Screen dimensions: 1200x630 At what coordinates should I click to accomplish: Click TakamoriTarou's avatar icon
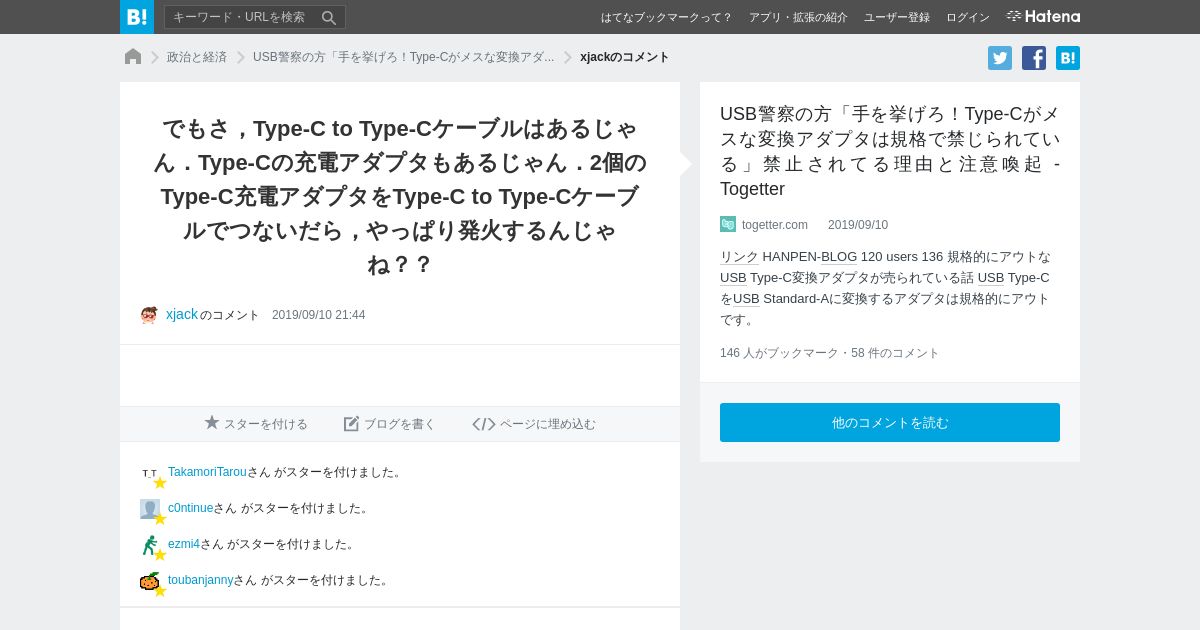[150, 473]
